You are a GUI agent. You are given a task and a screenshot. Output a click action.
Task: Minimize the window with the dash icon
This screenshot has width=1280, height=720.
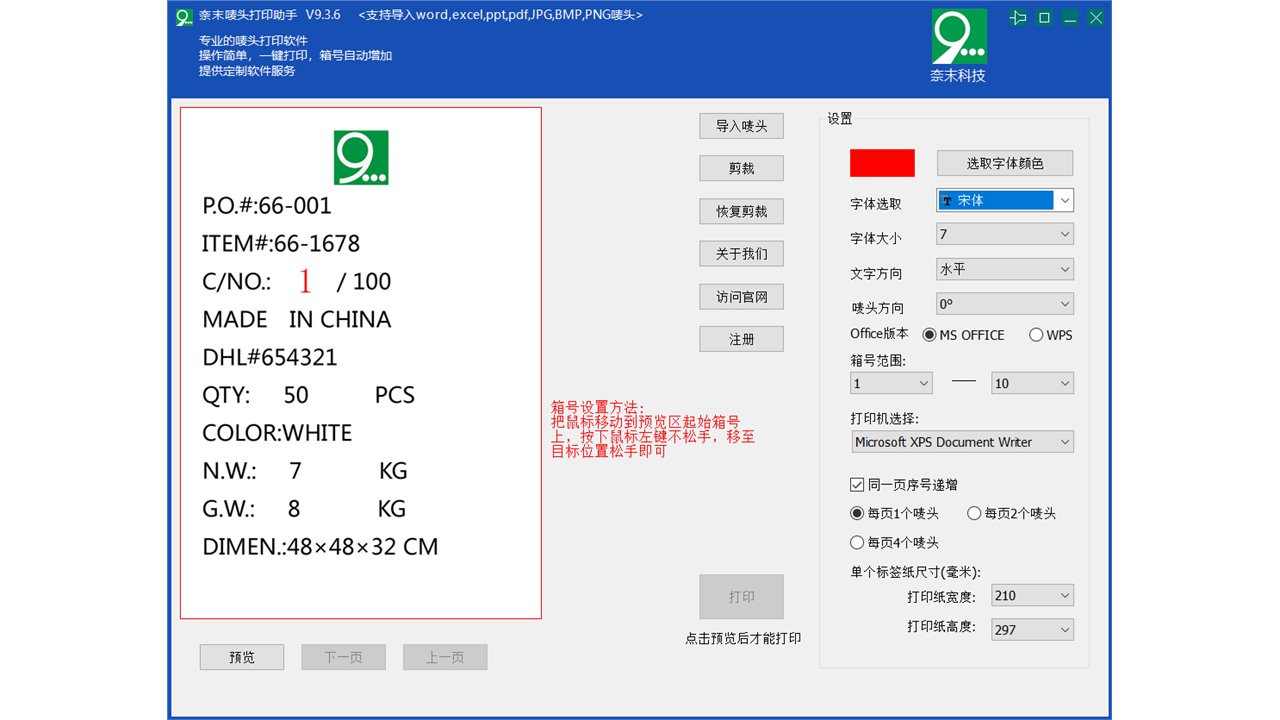[1070, 18]
